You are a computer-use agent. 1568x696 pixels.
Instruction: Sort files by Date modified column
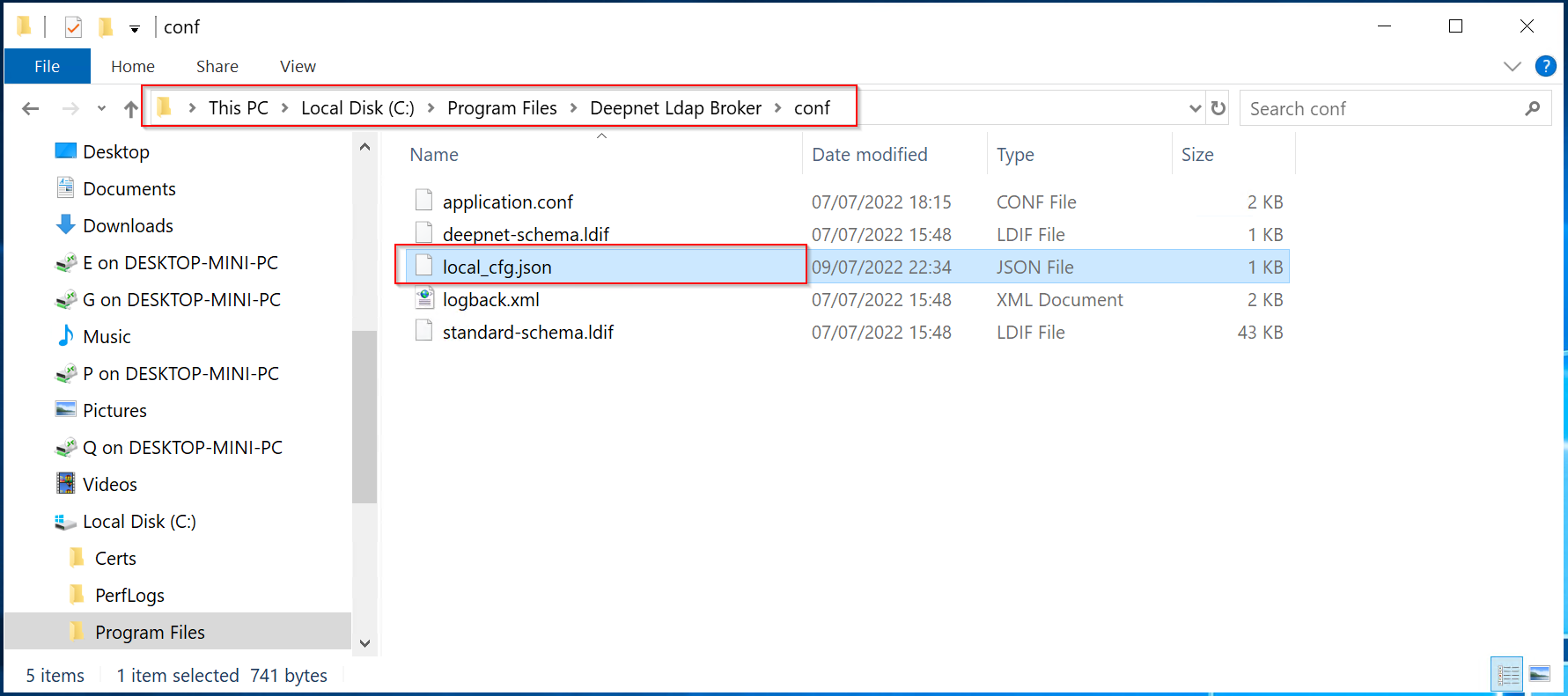(x=869, y=155)
